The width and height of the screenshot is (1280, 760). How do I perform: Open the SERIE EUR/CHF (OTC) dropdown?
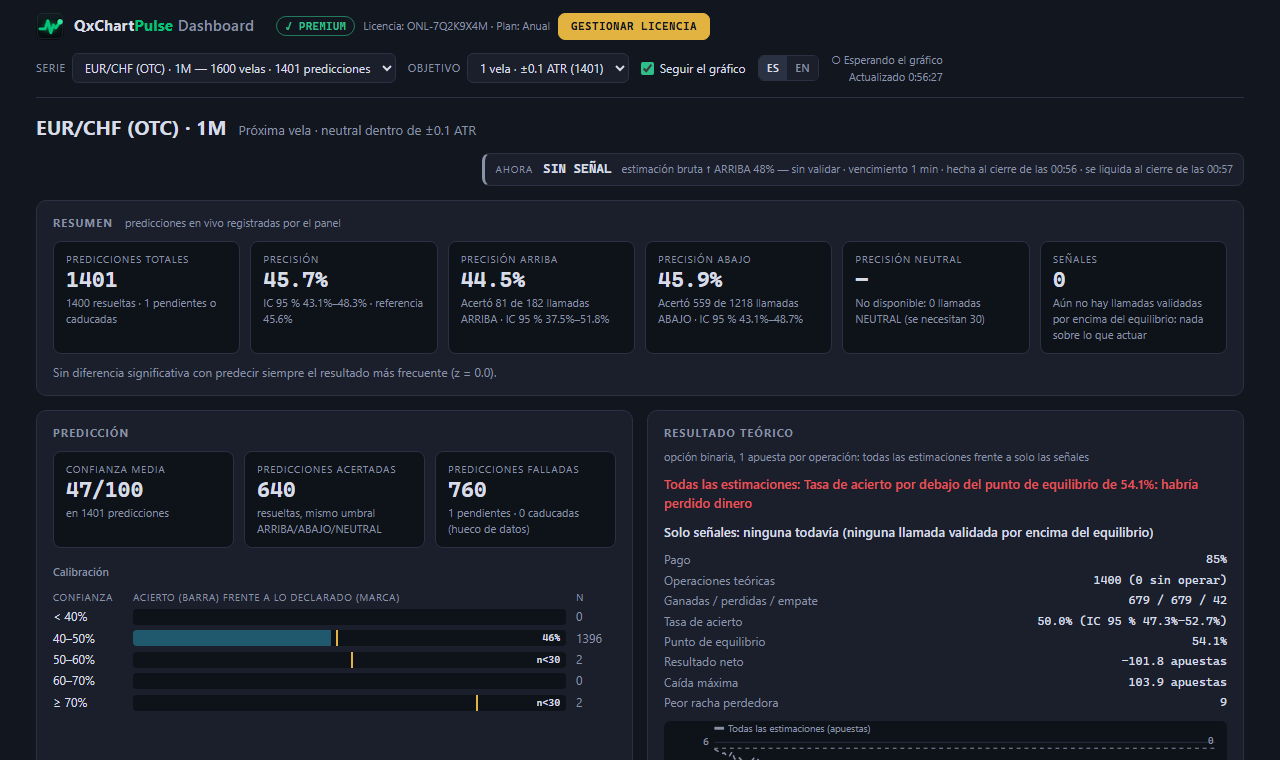[234, 68]
